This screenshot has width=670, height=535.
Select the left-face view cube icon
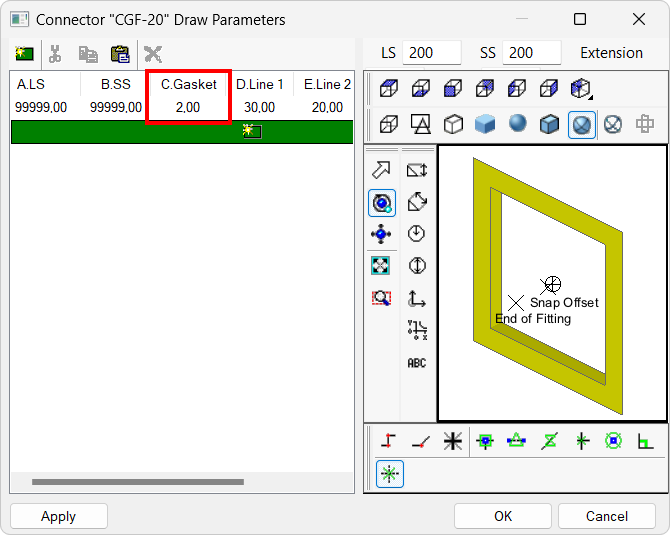517,88
